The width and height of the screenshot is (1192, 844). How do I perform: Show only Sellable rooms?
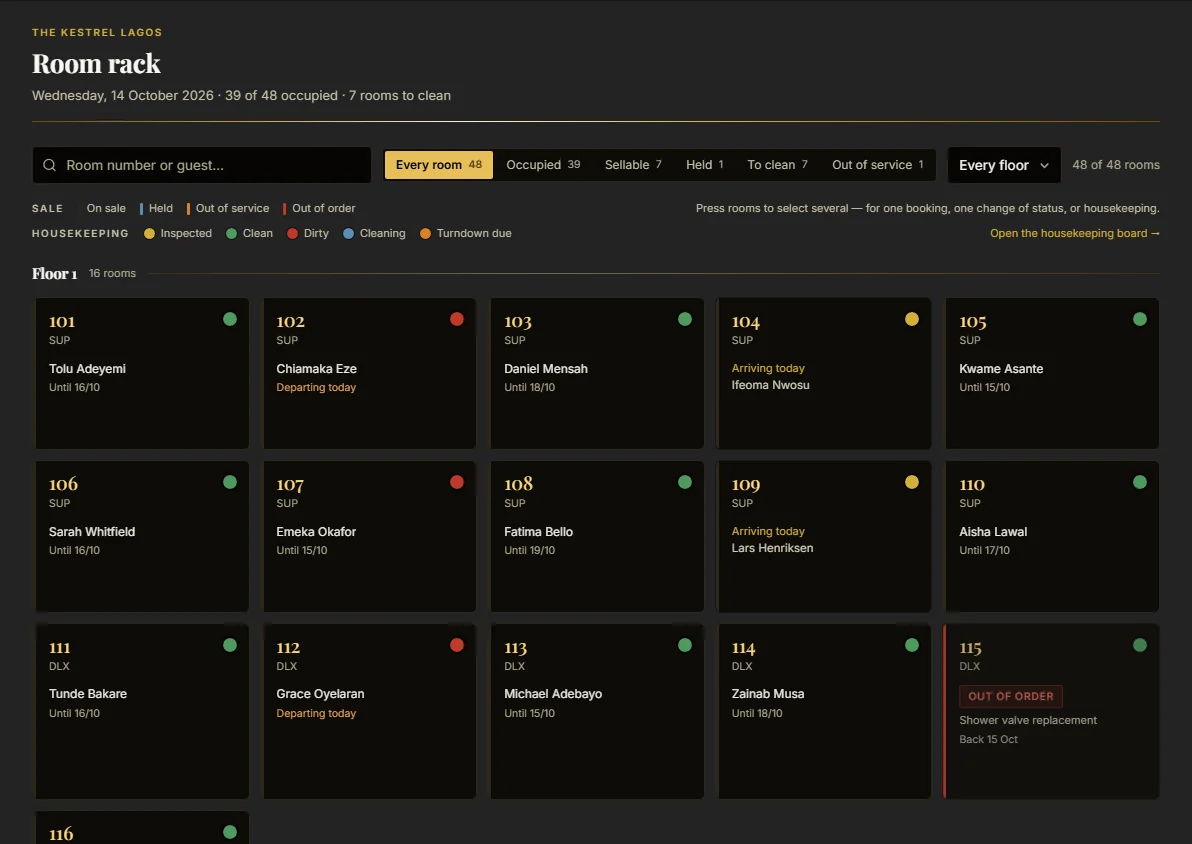tap(633, 165)
